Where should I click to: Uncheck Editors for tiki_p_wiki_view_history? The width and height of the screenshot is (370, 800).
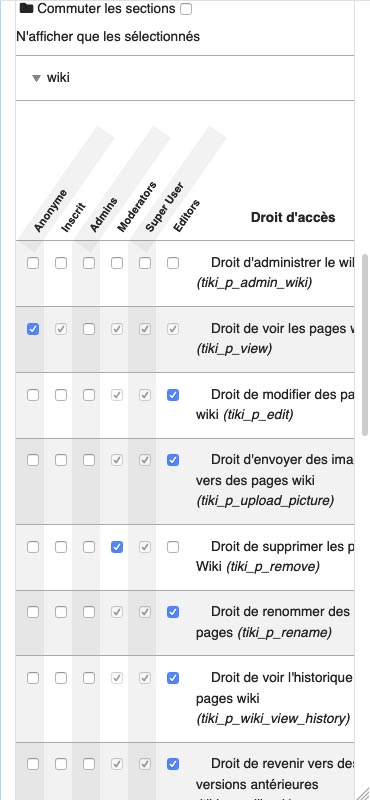click(x=173, y=678)
